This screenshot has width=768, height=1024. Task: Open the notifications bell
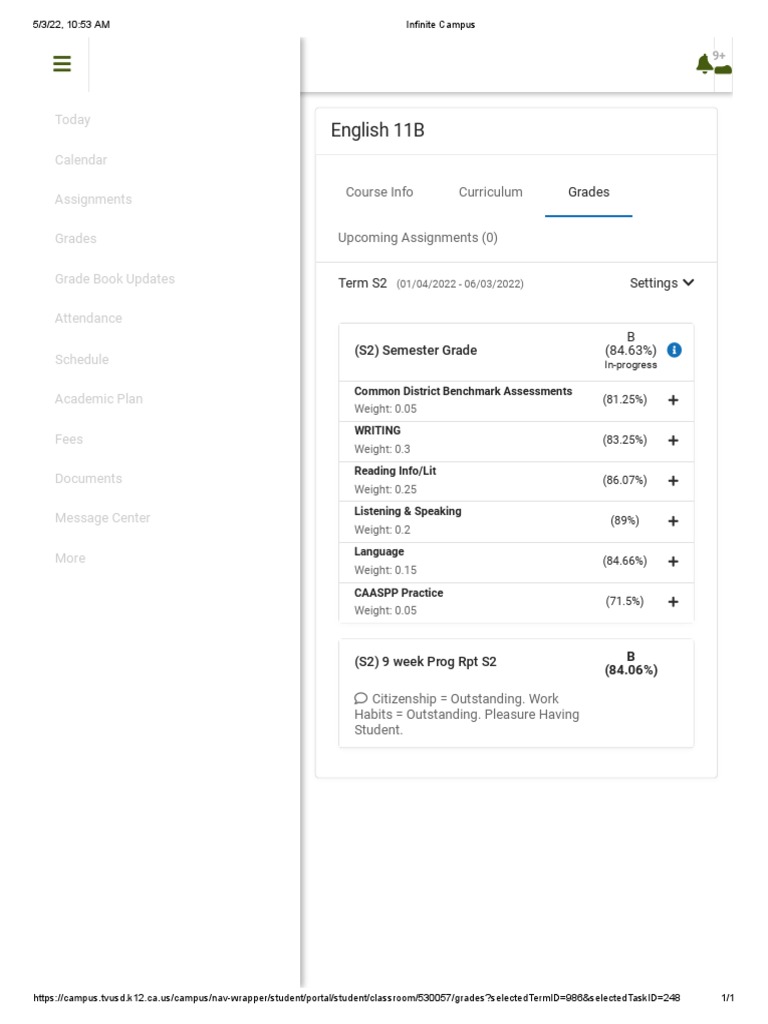pyautogui.click(x=705, y=65)
